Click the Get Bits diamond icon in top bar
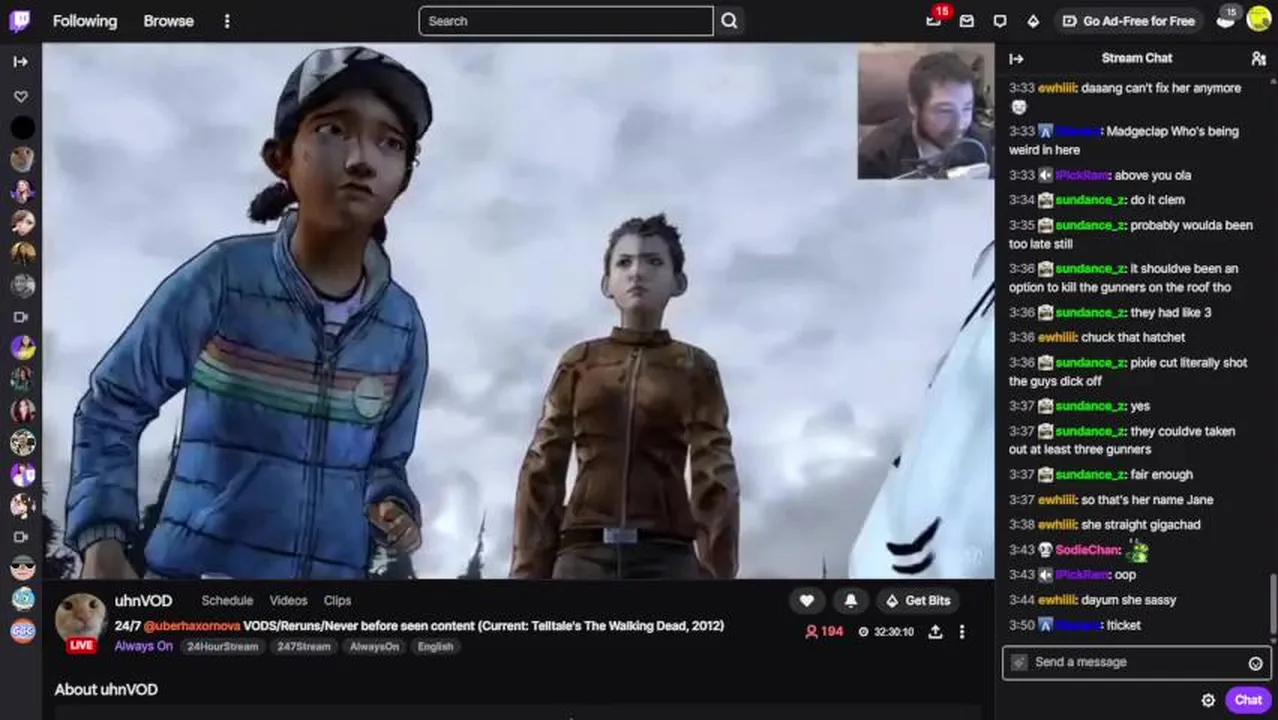The image size is (1278, 720). point(1033,21)
